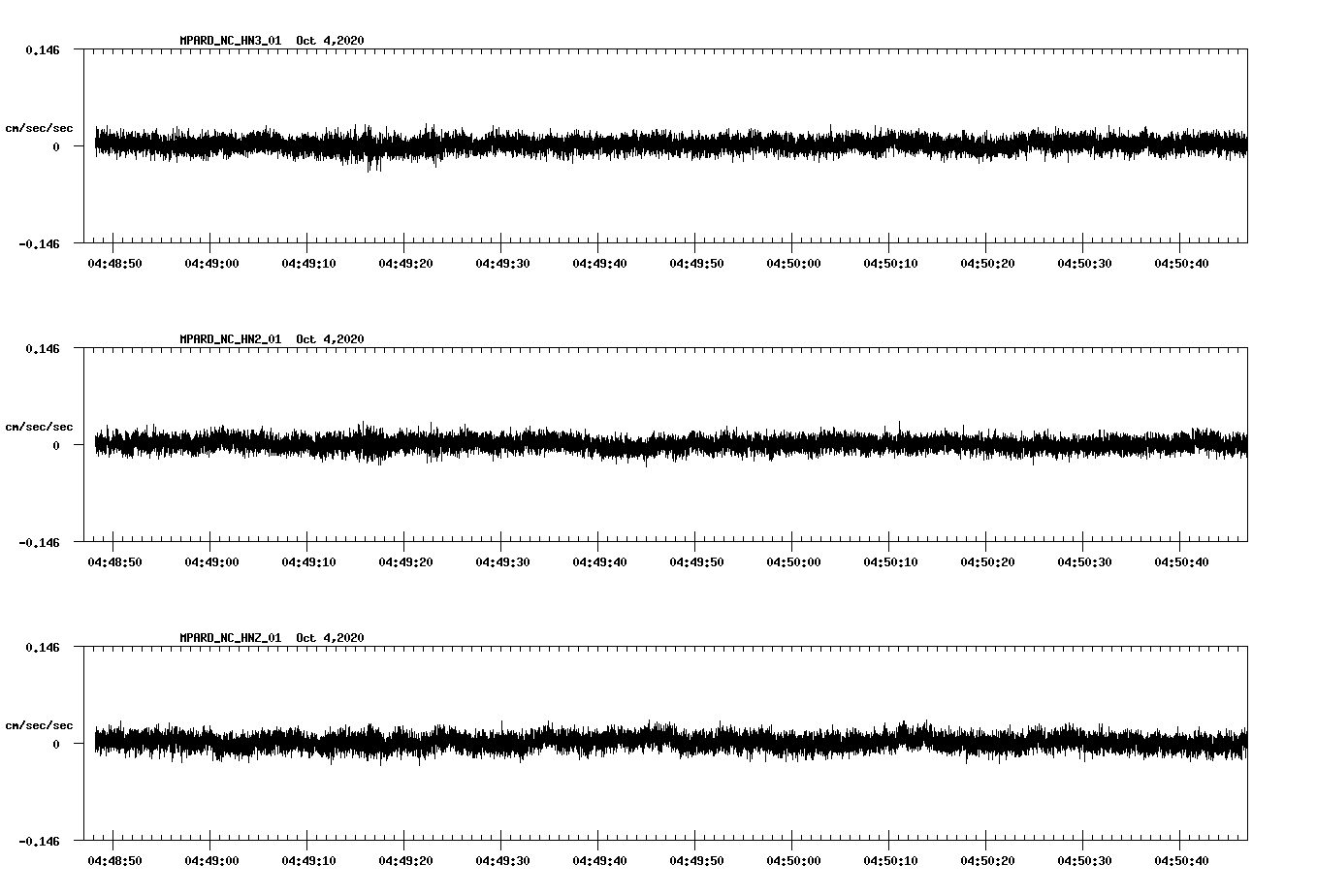
Task: Click the cm/sec/sec axis label on the HNZ plot
Action: point(39,724)
